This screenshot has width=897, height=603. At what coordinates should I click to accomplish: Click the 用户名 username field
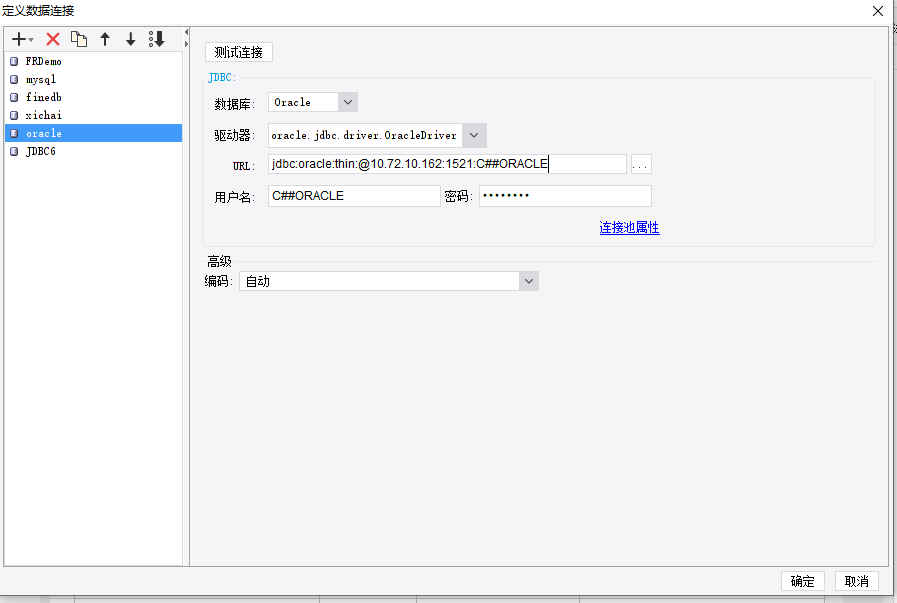(x=354, y=196)
